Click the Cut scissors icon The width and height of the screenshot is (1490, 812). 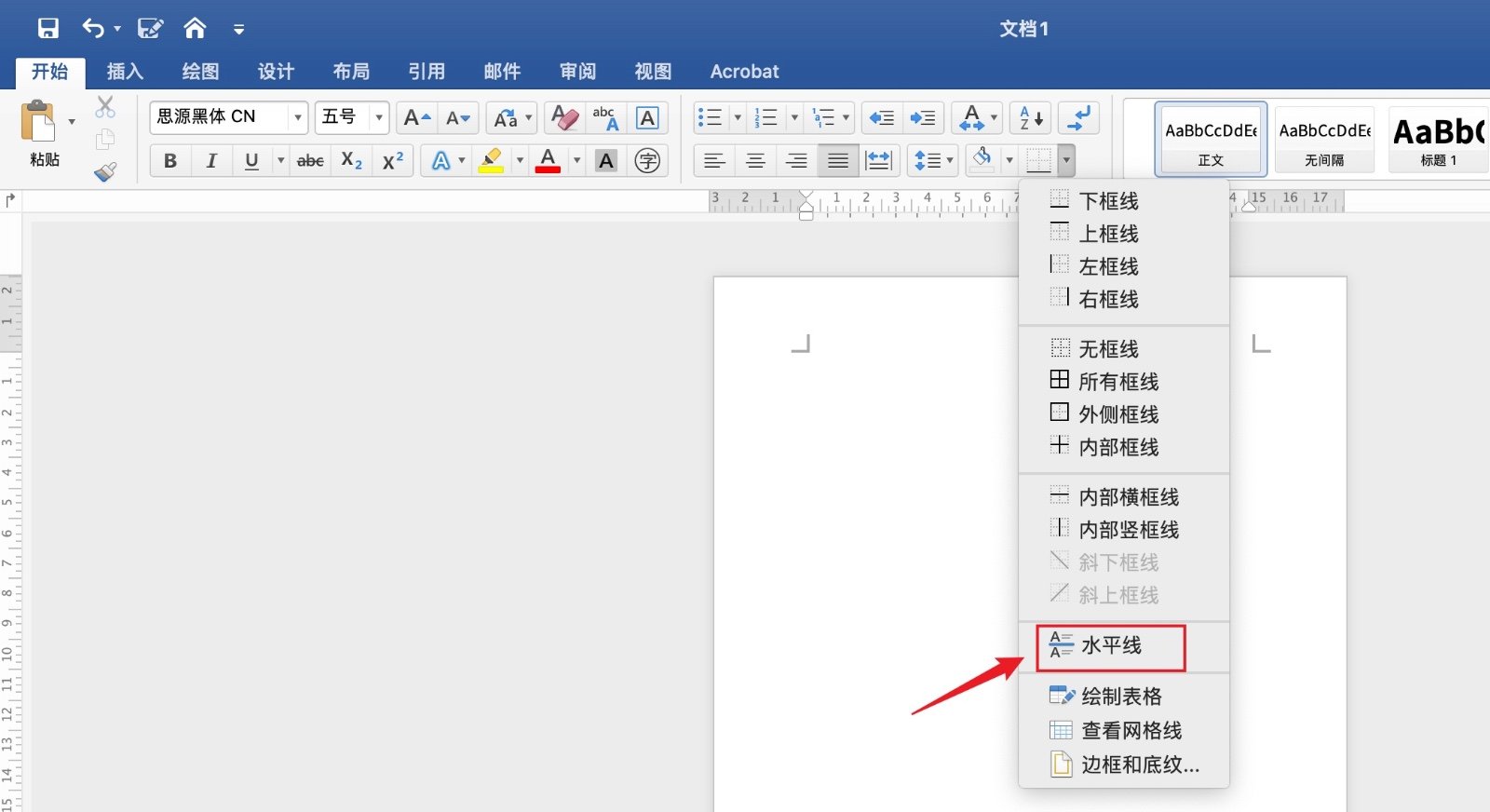click(x=105, y=107)
